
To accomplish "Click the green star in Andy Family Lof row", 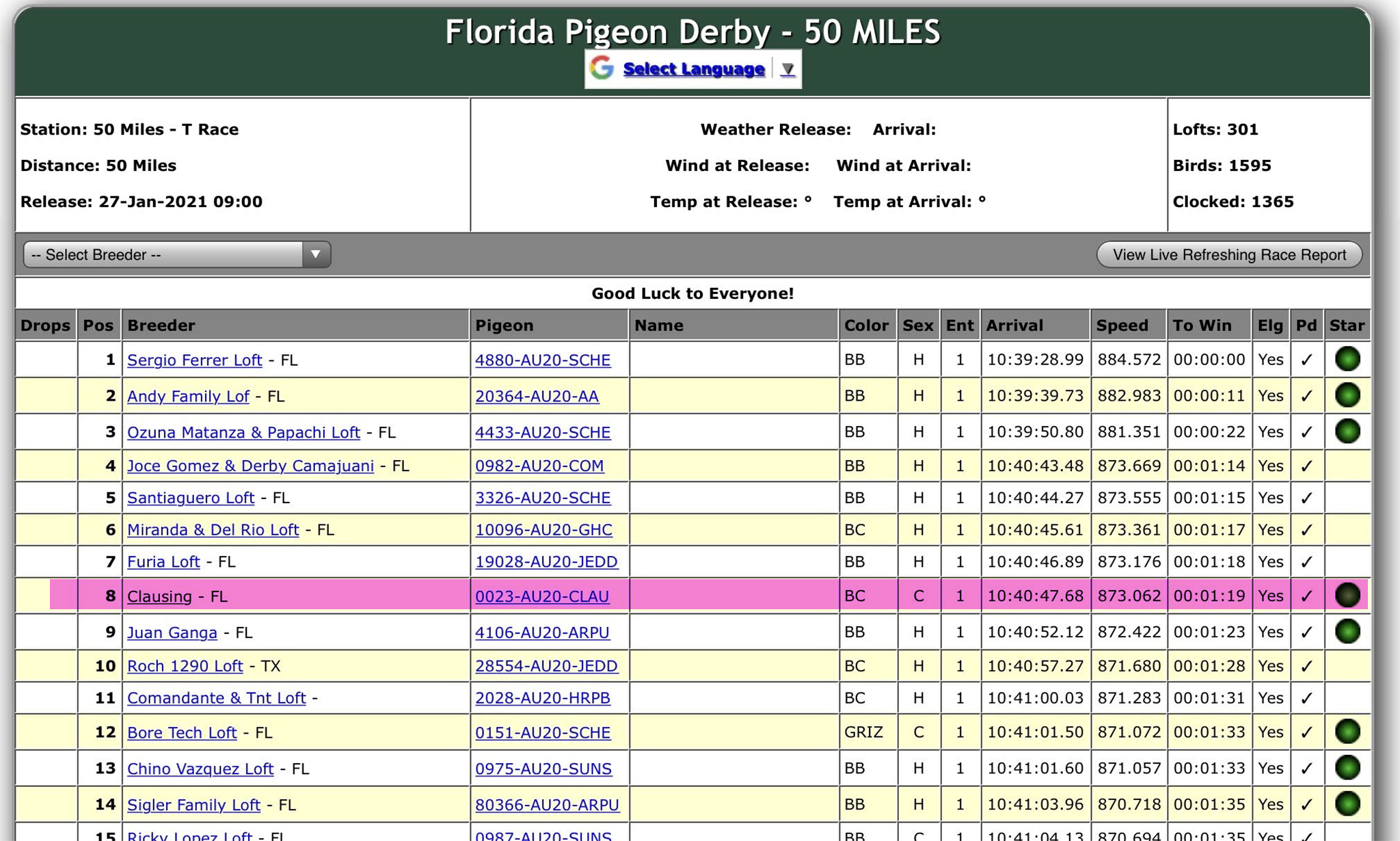I will [1347, 395].
